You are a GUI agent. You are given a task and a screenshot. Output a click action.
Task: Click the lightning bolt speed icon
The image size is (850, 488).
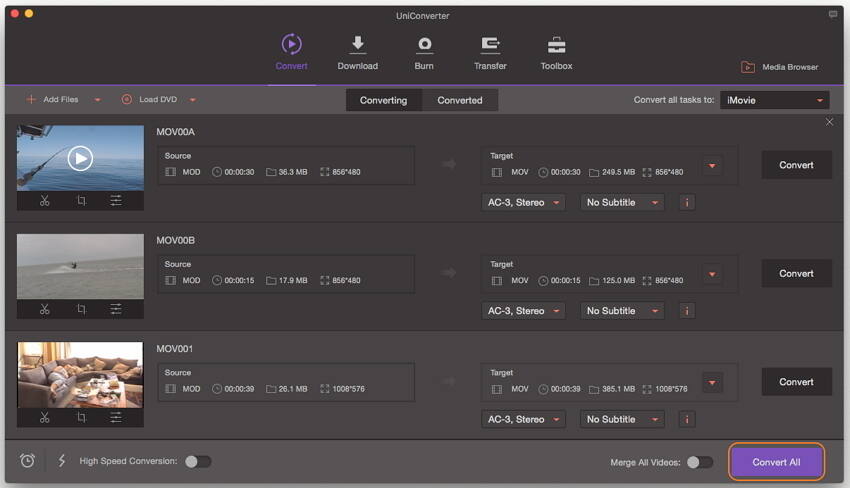(62, 461)
